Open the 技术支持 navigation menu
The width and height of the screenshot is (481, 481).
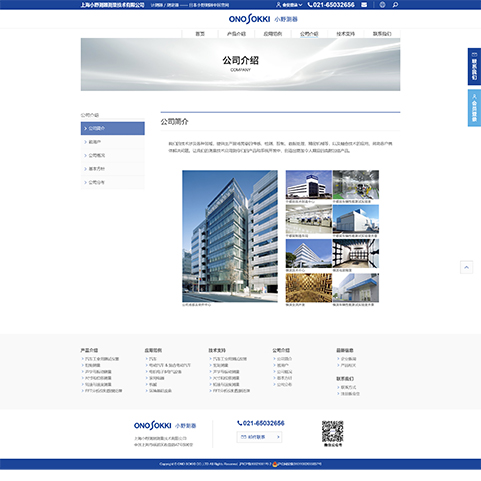pos(346,34)
